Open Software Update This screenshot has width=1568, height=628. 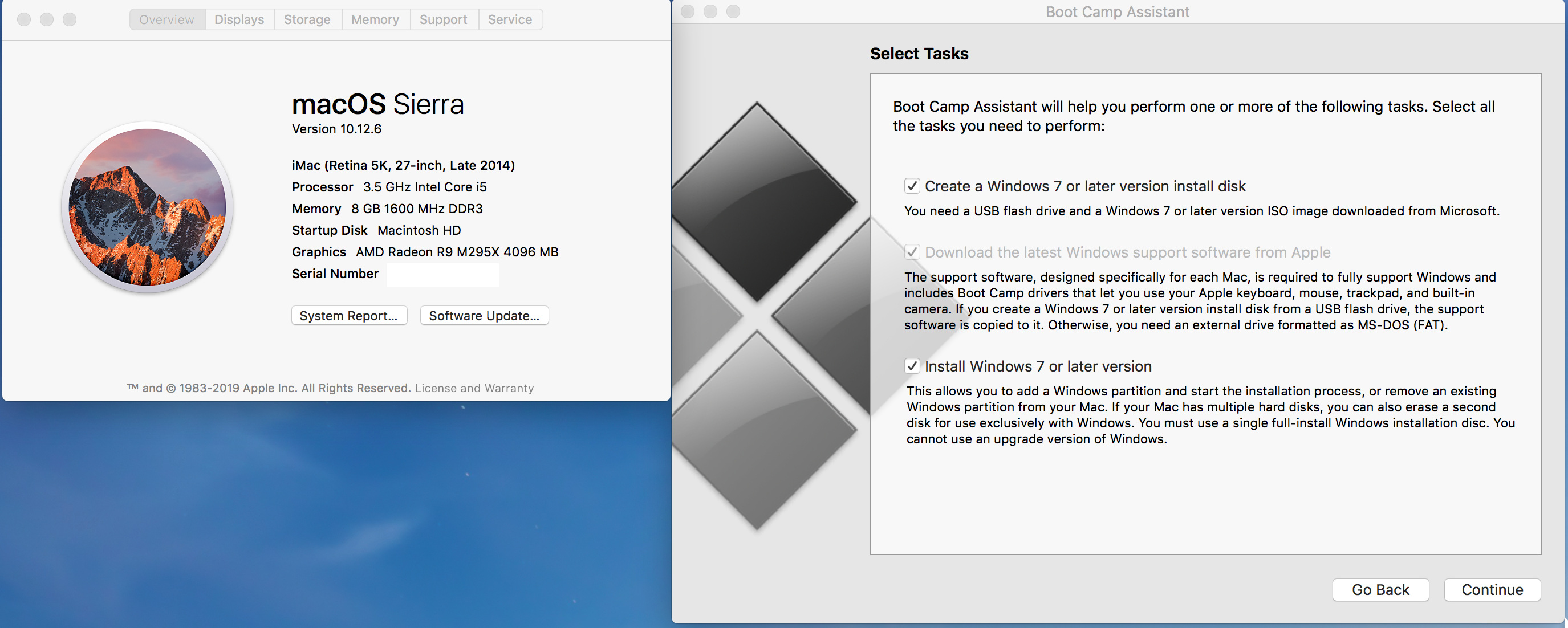point(484,316)
